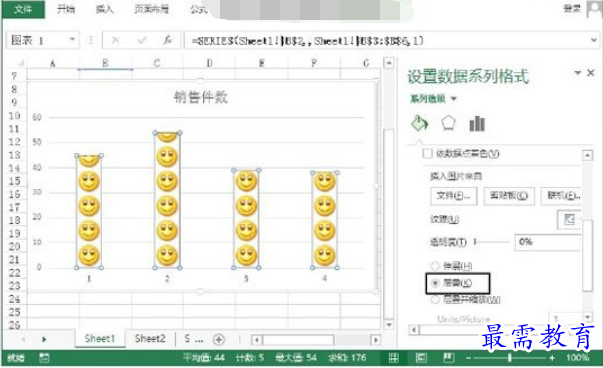The height and width of the screenshot is (368, 603).
Task: Click the texture picker icon
Action: pos(569,220)
